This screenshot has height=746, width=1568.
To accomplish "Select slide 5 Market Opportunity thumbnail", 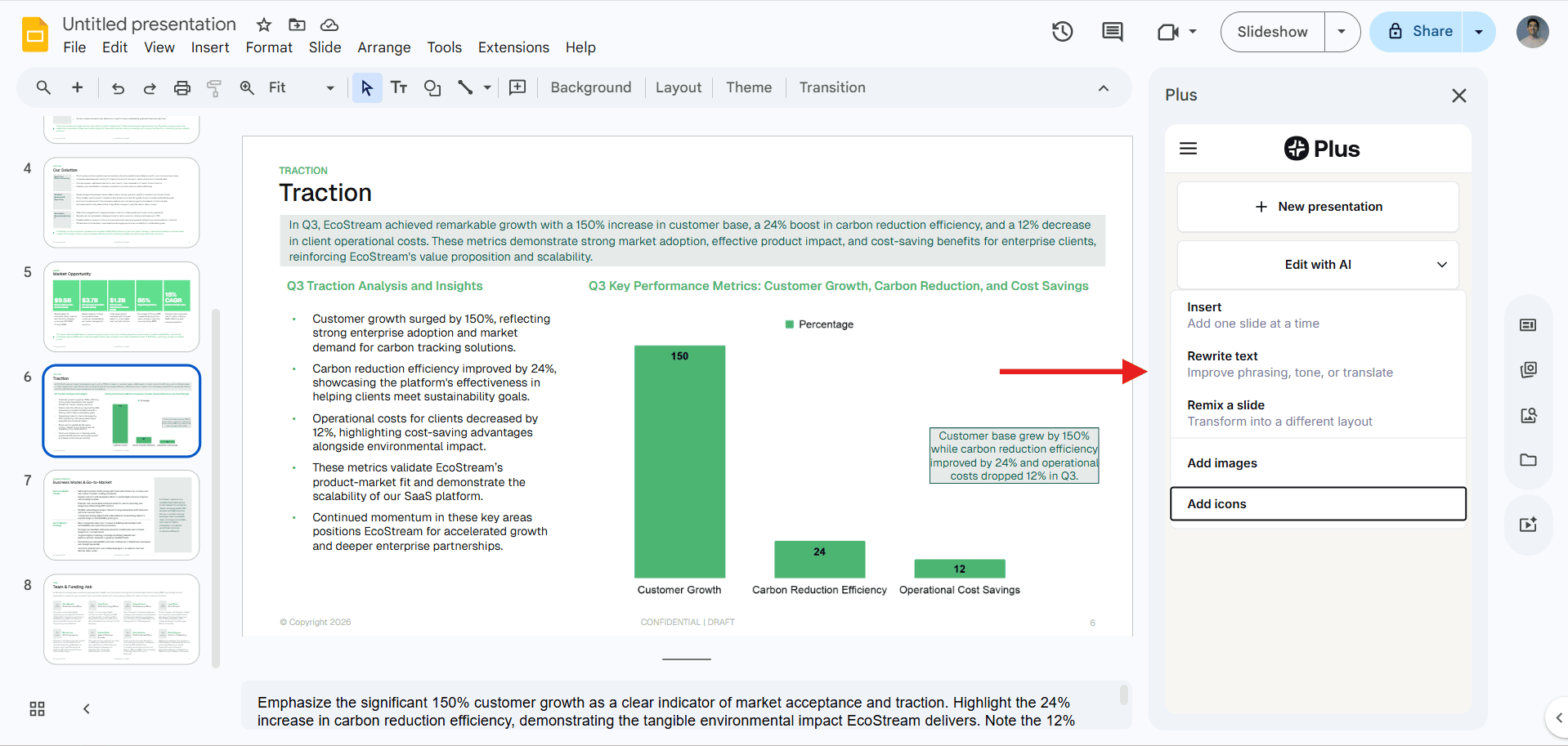I will point(122,307).
